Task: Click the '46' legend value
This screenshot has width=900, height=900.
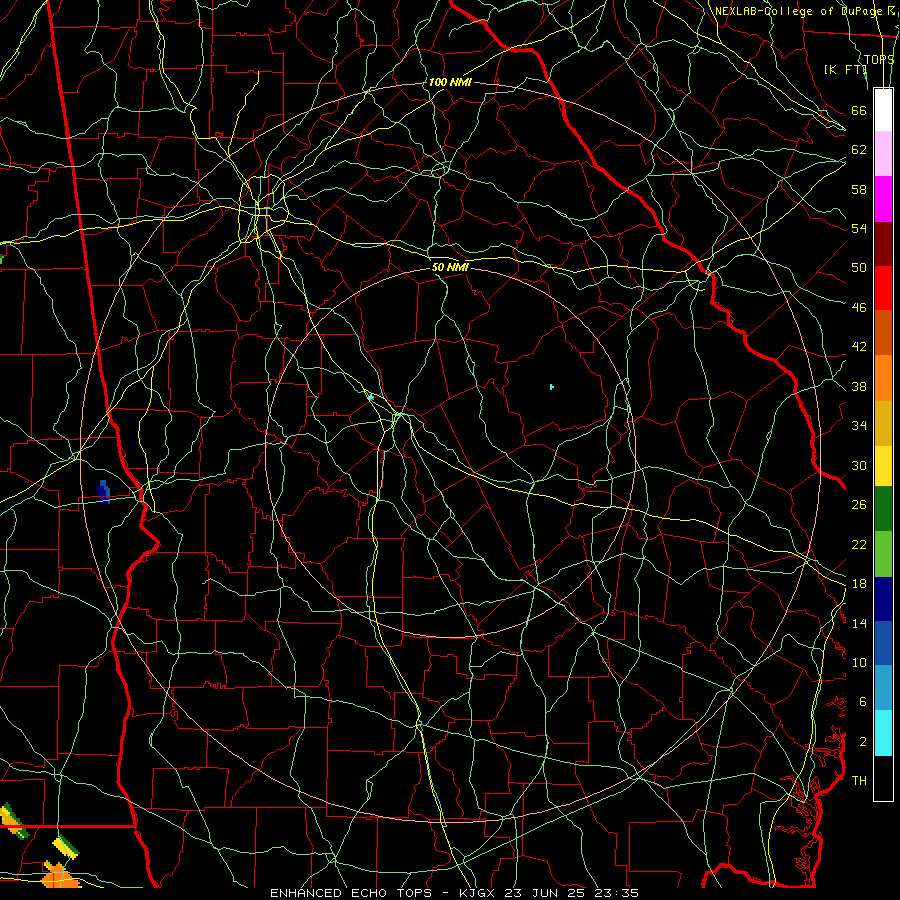Action: pos(859,308)
